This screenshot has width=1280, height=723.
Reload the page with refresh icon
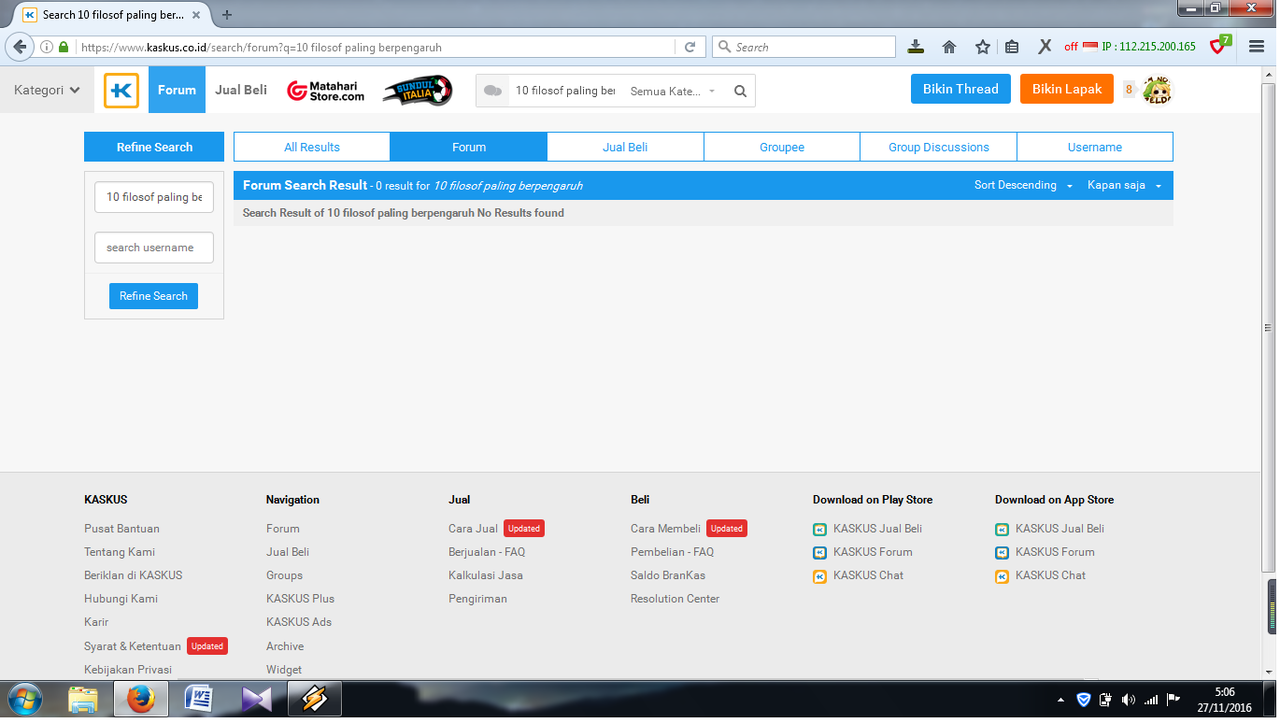point(689,47)
